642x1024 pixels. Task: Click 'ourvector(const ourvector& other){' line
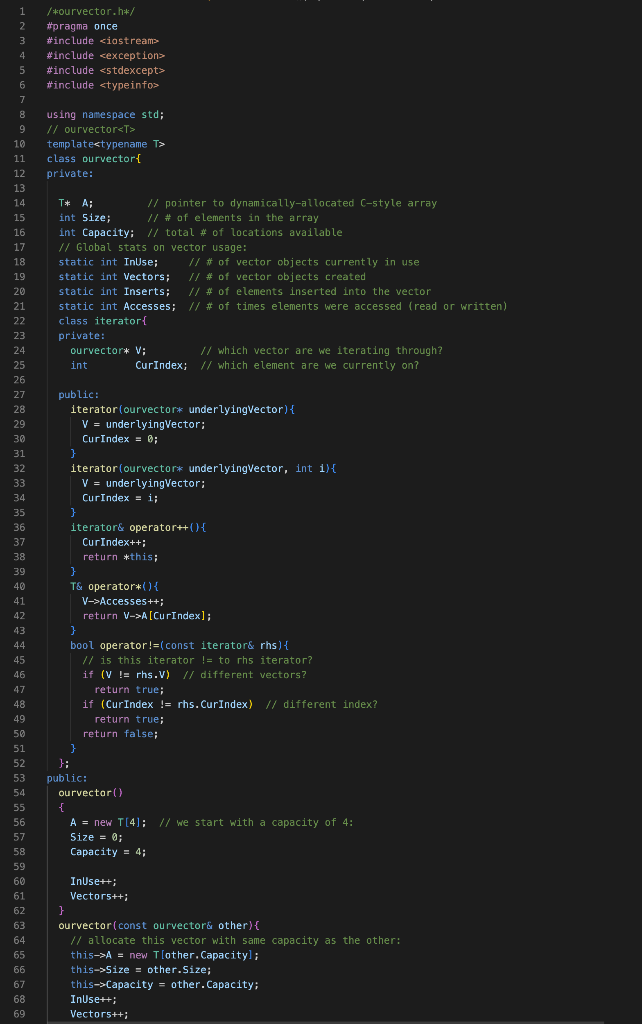159,925
